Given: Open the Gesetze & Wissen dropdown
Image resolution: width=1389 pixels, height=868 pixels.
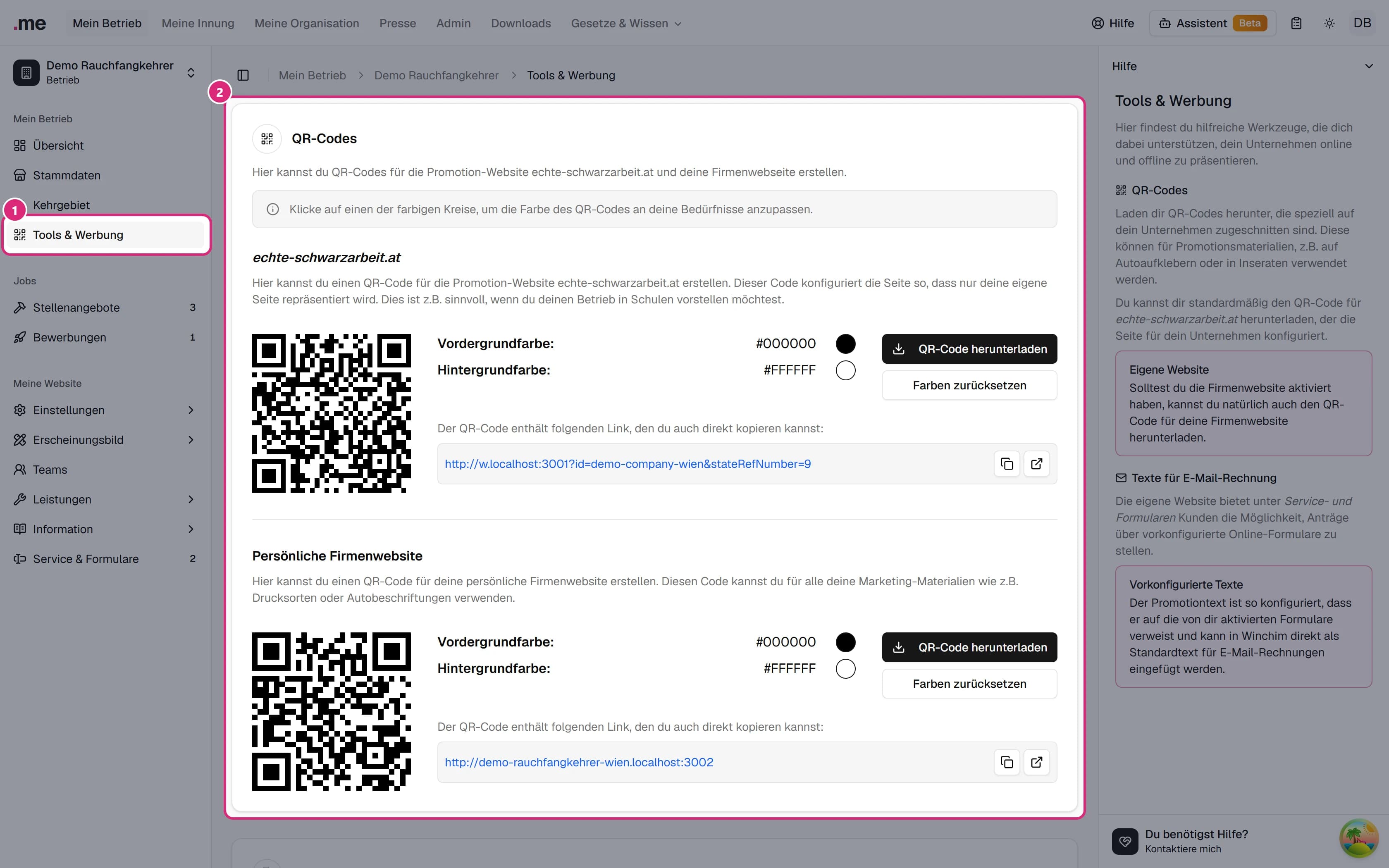Looking at the screenshot, I should coord(626,24).
